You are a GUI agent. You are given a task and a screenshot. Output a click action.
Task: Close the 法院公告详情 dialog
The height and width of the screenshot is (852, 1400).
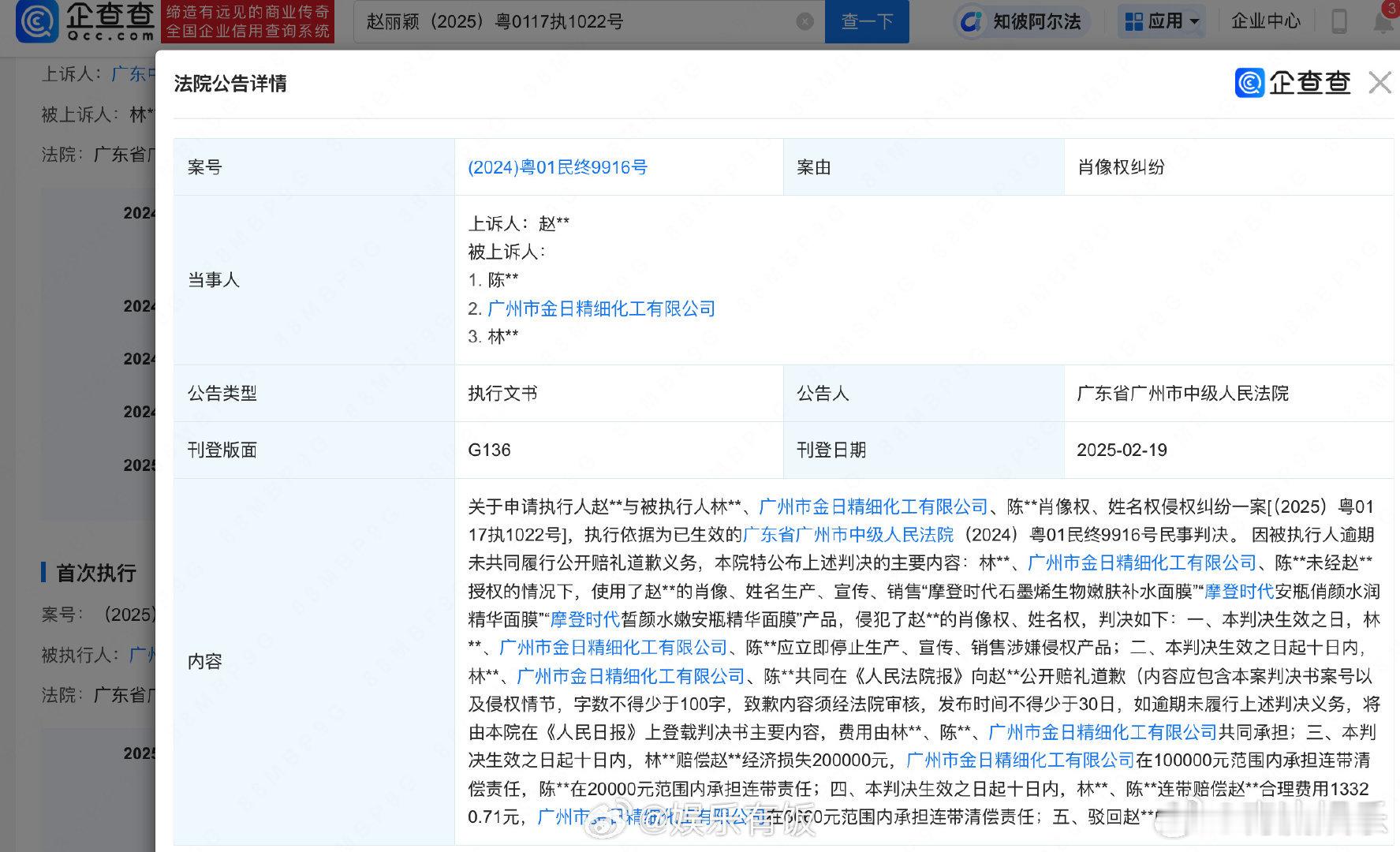1379,82
